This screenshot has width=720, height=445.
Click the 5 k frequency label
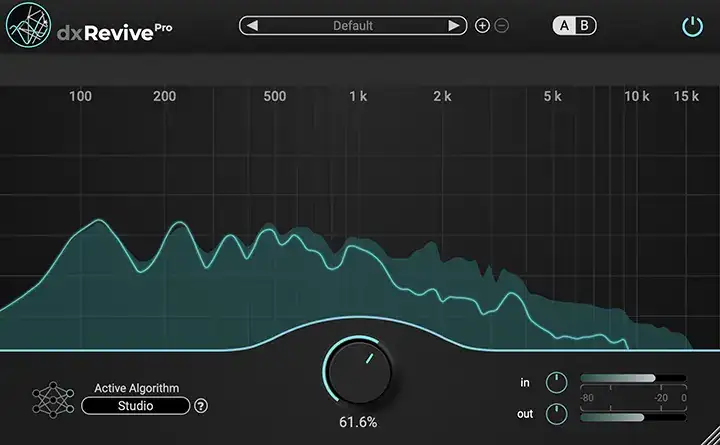point(552,96)
